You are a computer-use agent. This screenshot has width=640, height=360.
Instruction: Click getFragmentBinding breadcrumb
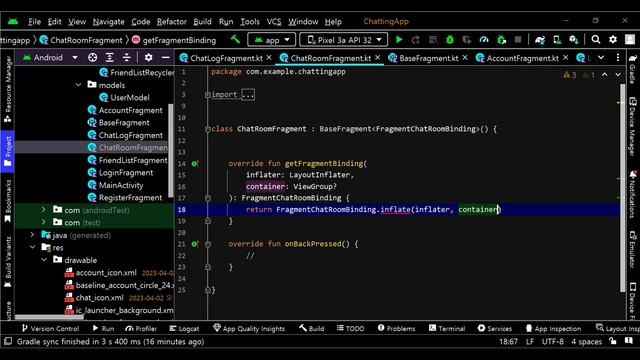[174, 40]
